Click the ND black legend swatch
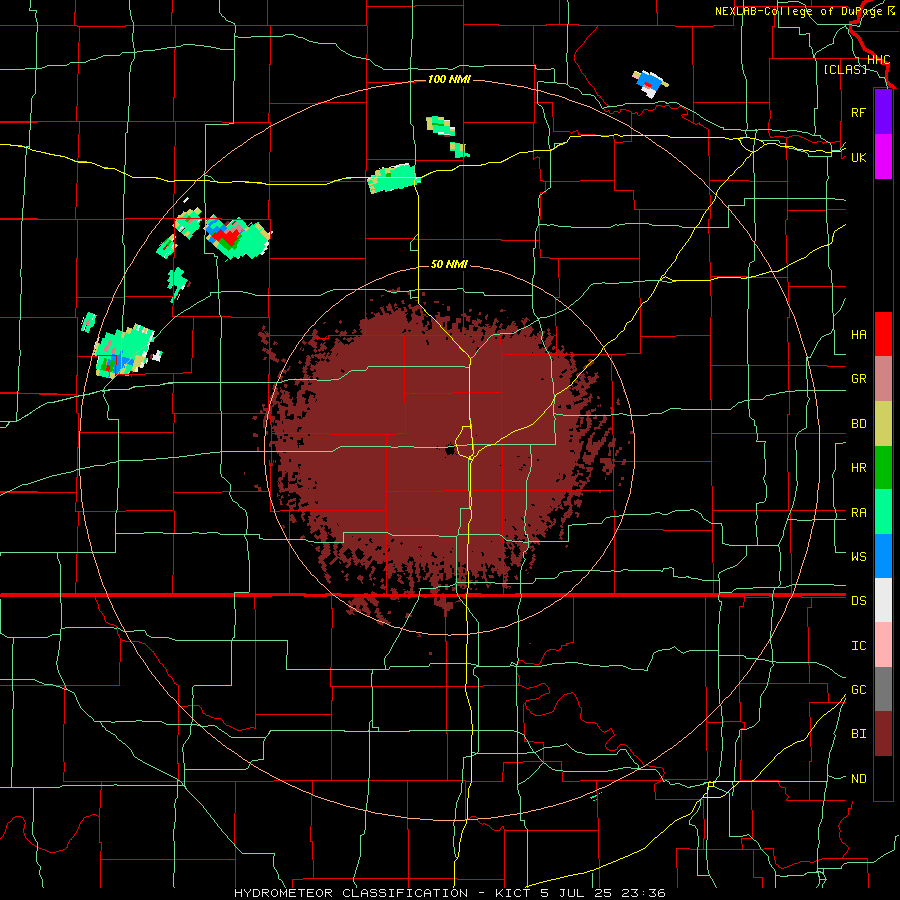900x900 pixels. tap(883, 778)
